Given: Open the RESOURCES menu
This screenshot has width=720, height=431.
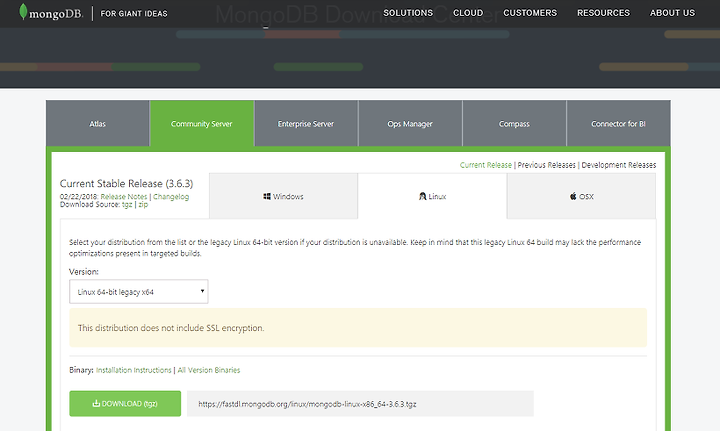Looking at the screenshot, I should [603, 13].
